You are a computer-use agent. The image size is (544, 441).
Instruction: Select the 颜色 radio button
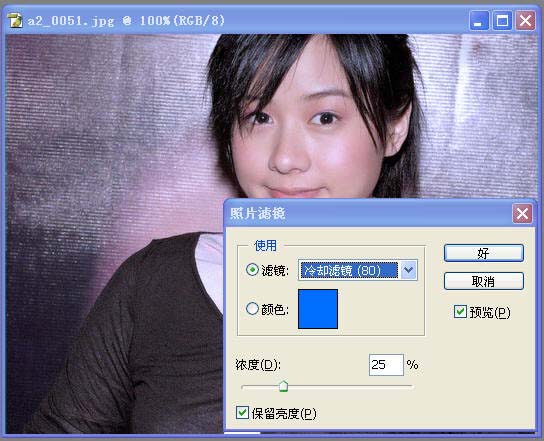pyautogui.click(x=252, y=308)
